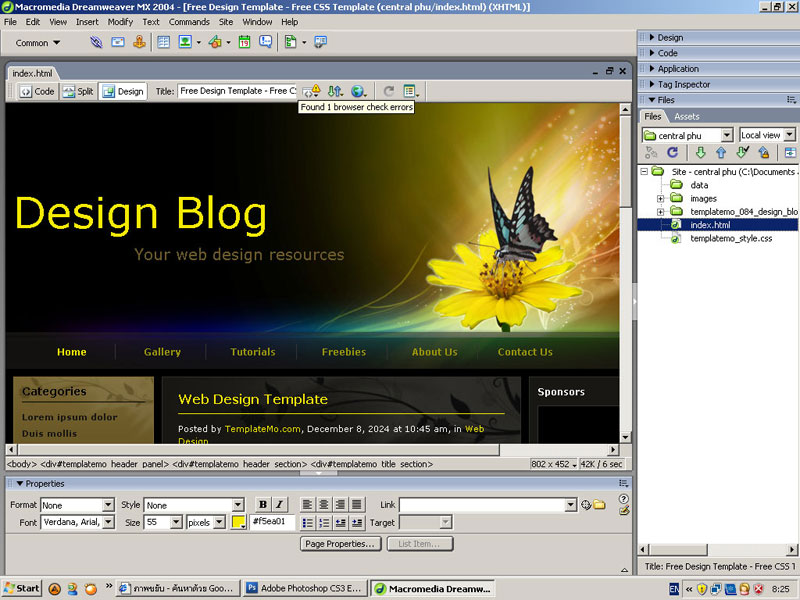Open the Local view dropdown
Image resolution: width=800 pixels, height=600 pixels.
click(x=789, y=135)
